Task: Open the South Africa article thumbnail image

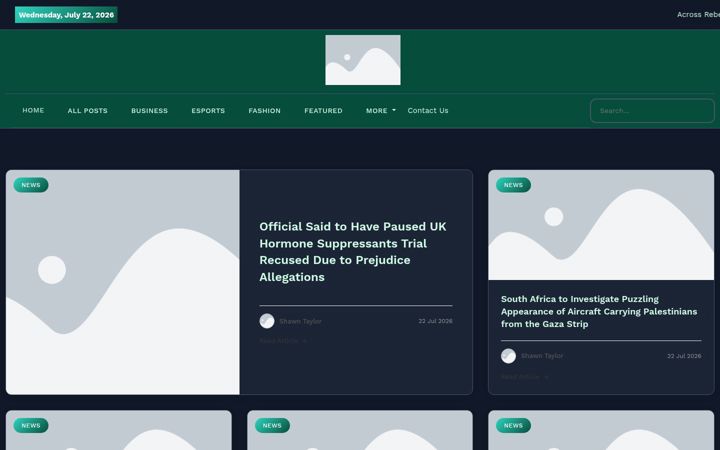Action: 601,225
